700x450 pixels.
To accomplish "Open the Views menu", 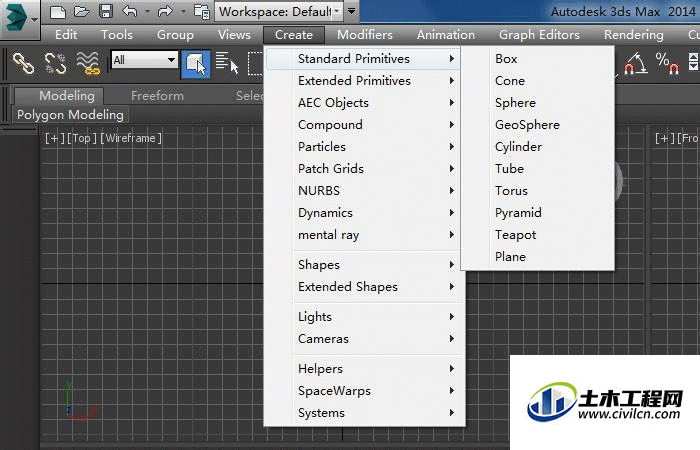I will (x=234, y=34).
